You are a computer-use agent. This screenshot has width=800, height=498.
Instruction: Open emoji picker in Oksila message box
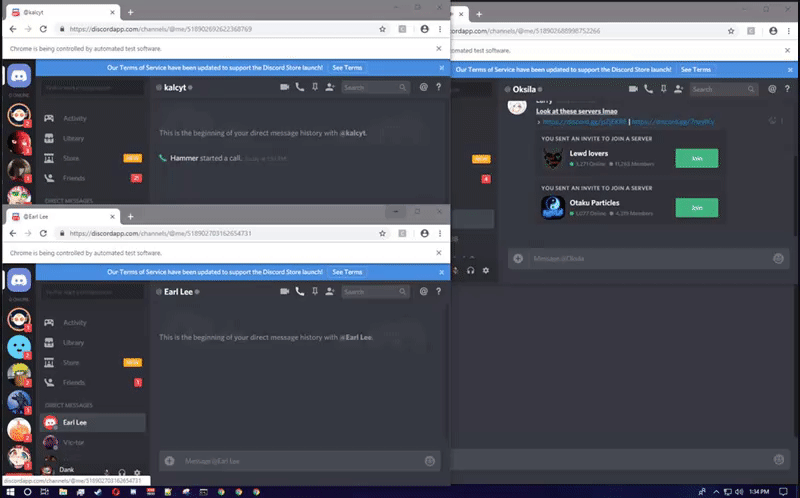778,259
